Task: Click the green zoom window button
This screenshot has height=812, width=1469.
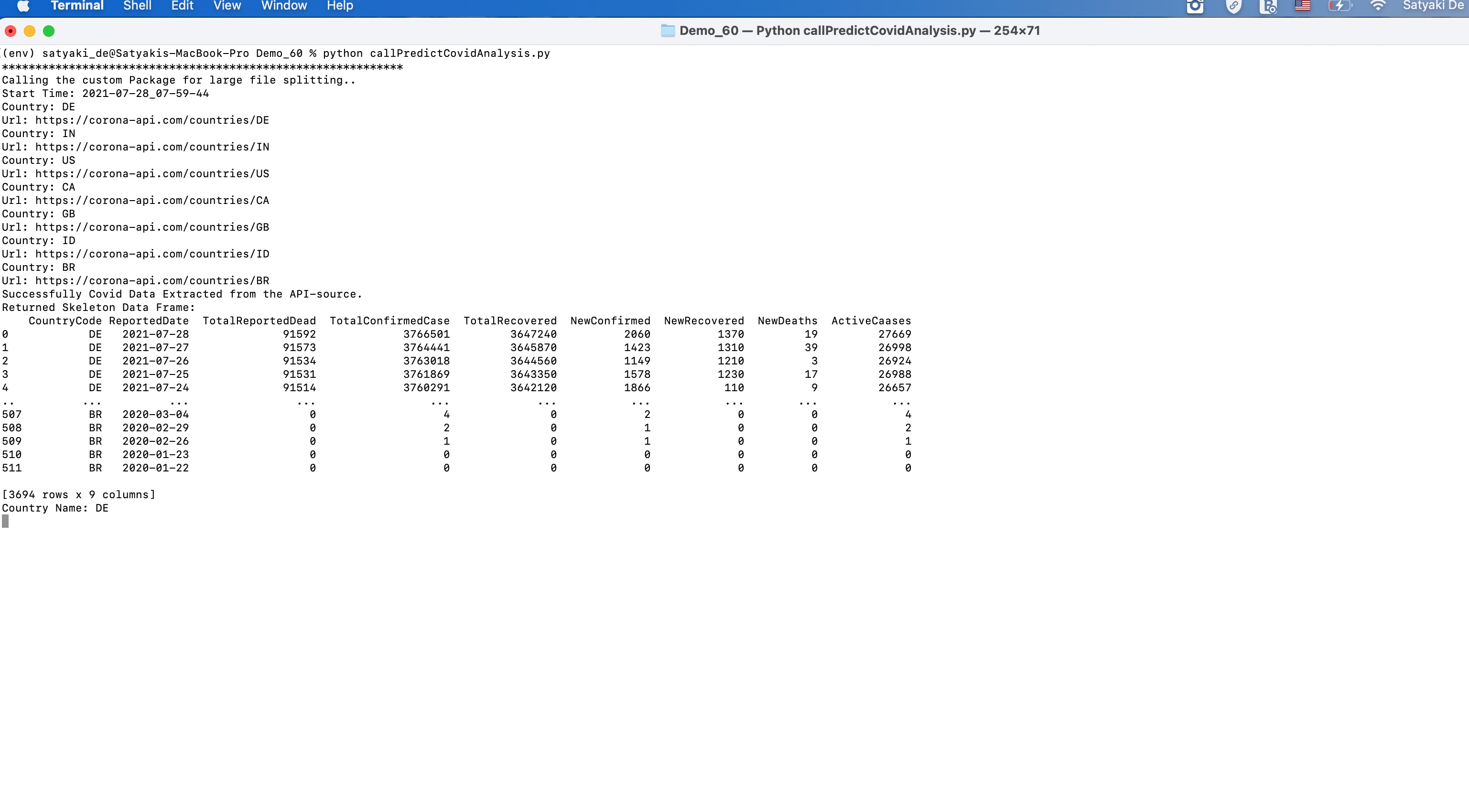Action: tap(49, 32)
